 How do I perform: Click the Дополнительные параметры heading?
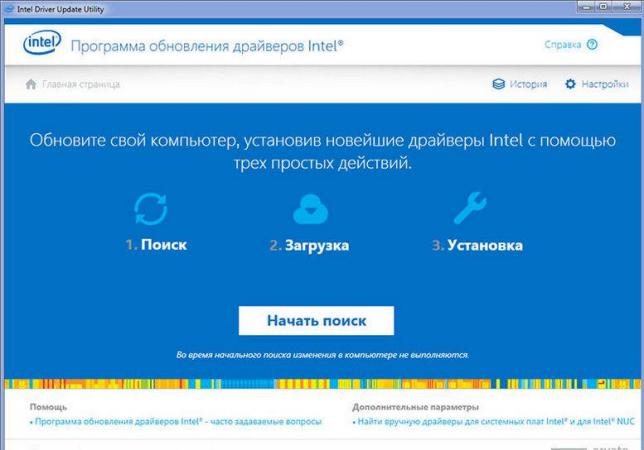(415, 407)
